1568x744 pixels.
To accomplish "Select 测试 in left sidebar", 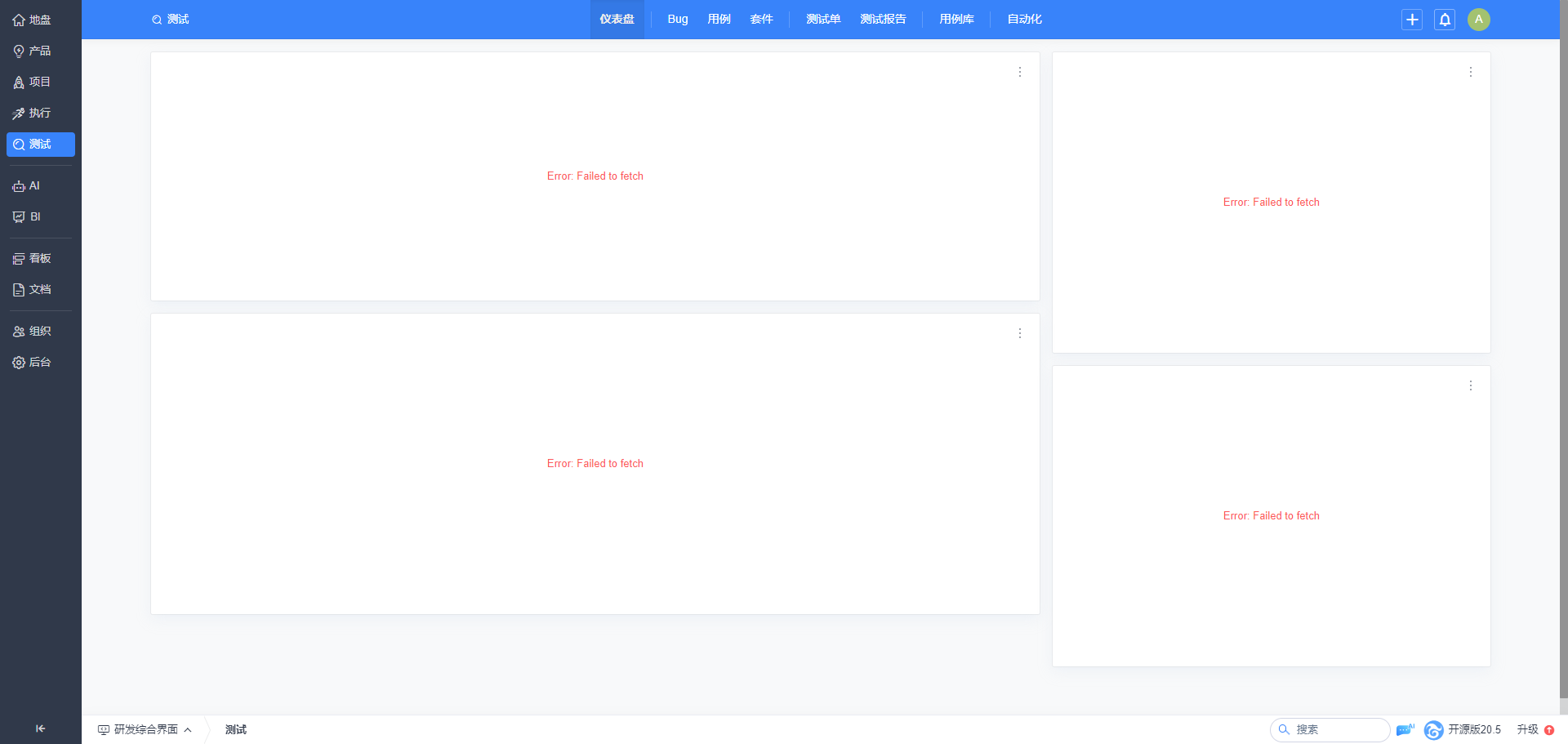I will coord(40,144).
